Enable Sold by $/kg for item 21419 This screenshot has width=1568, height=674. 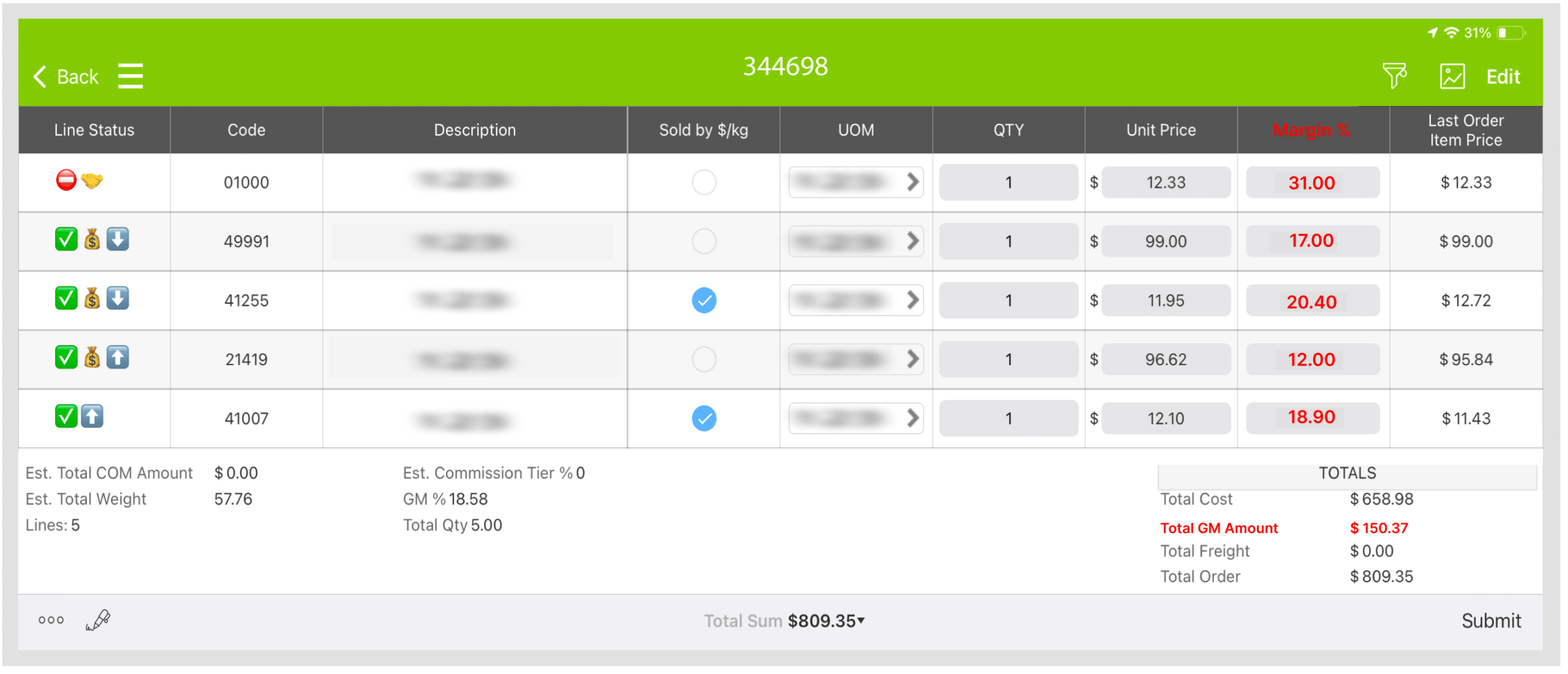[x=704, y=359]
